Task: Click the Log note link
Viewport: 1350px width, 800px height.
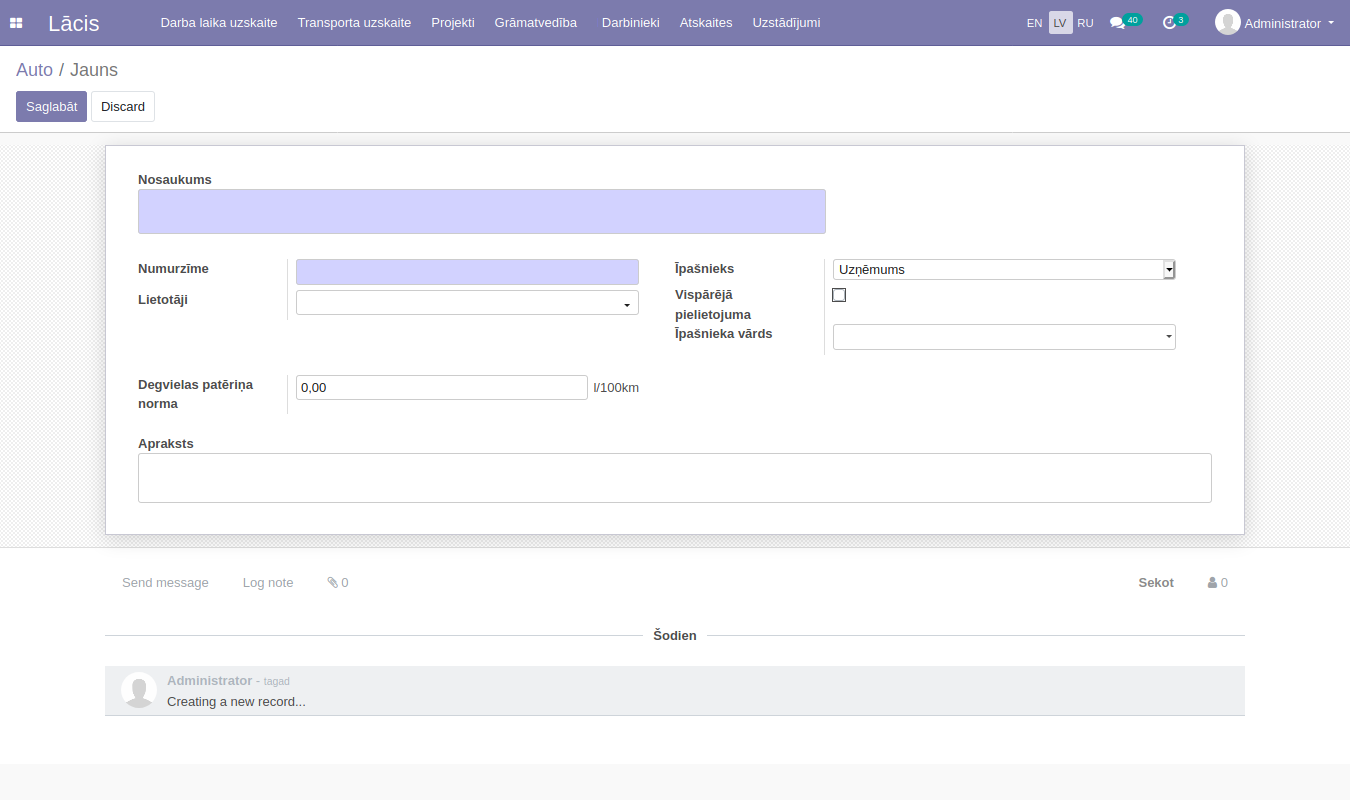Action: (x=268, y=582)
